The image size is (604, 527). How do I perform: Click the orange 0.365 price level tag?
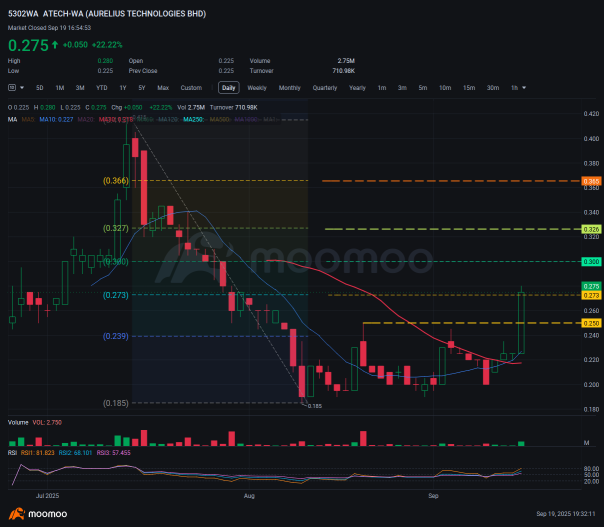pyautogui.click(x=591, y=182)
